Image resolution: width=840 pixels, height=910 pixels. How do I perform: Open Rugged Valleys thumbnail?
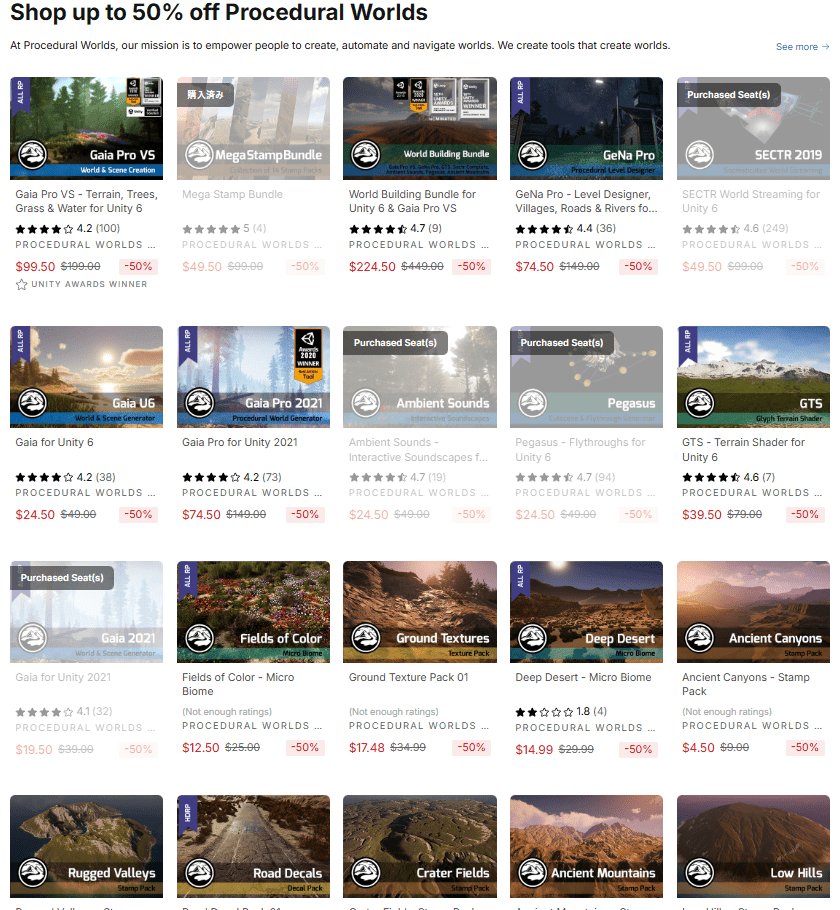pos(86,846)
